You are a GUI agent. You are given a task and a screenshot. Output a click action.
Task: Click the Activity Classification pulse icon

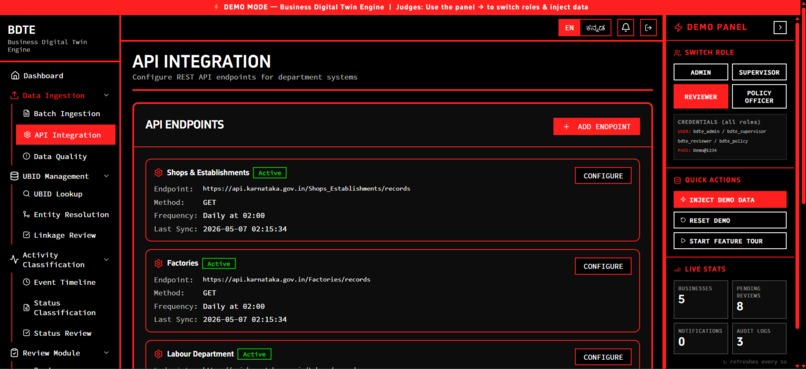(14, 260)
